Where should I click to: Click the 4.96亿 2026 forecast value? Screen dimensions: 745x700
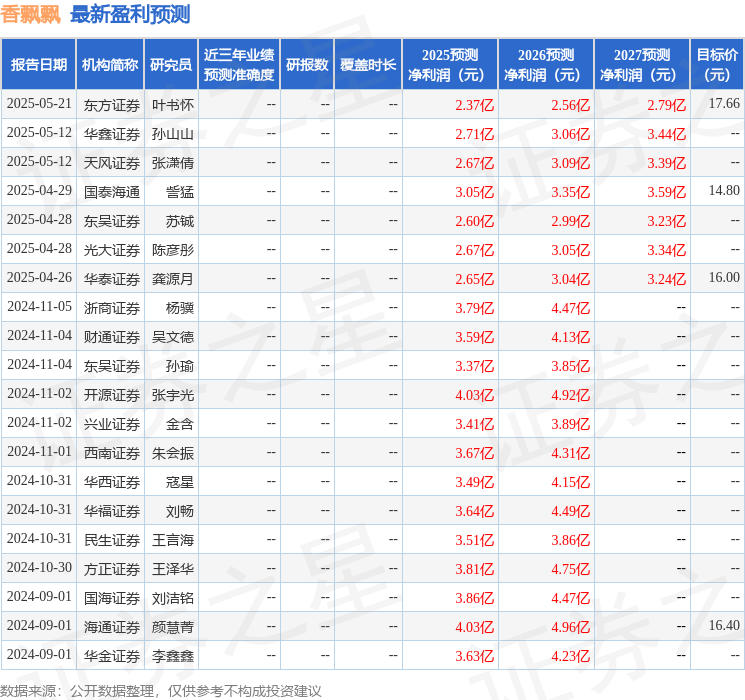click(x=571, y=627)
